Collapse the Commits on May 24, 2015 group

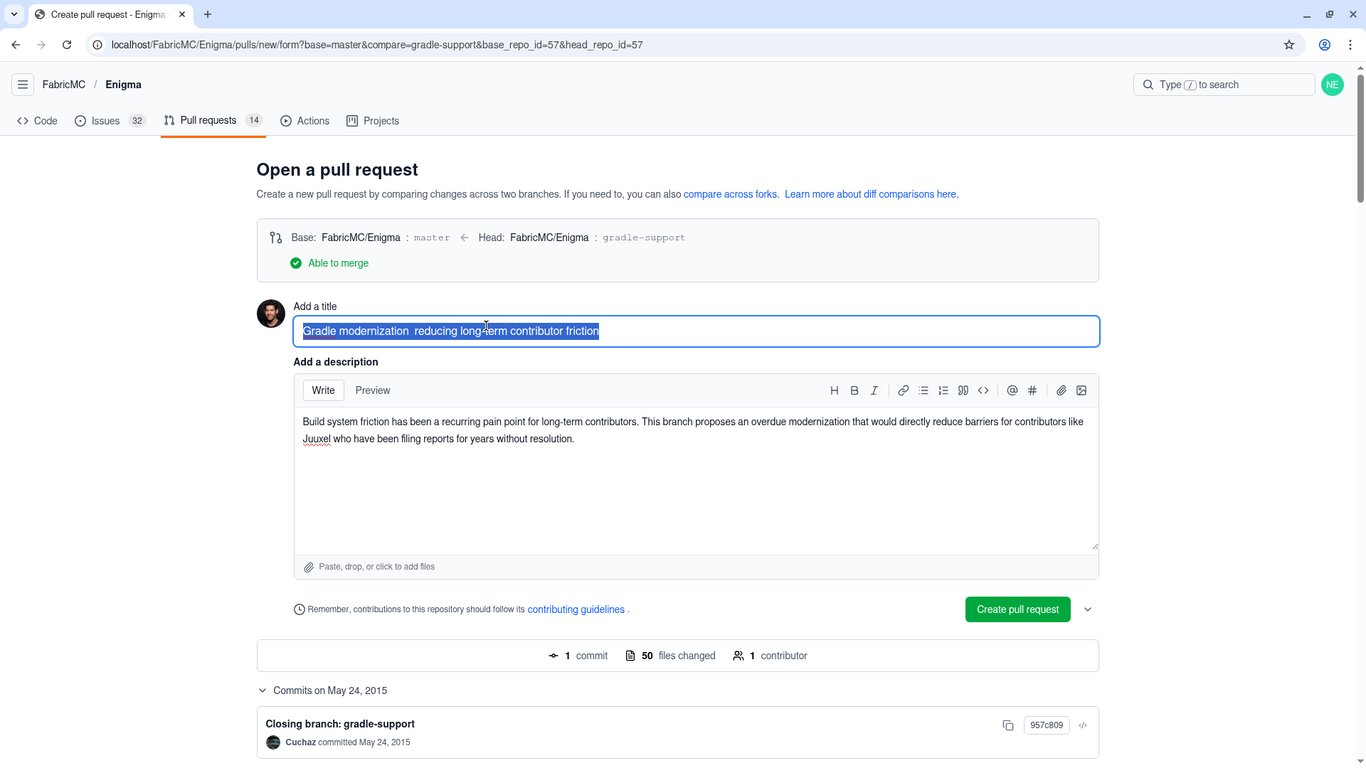pos(262,691)
